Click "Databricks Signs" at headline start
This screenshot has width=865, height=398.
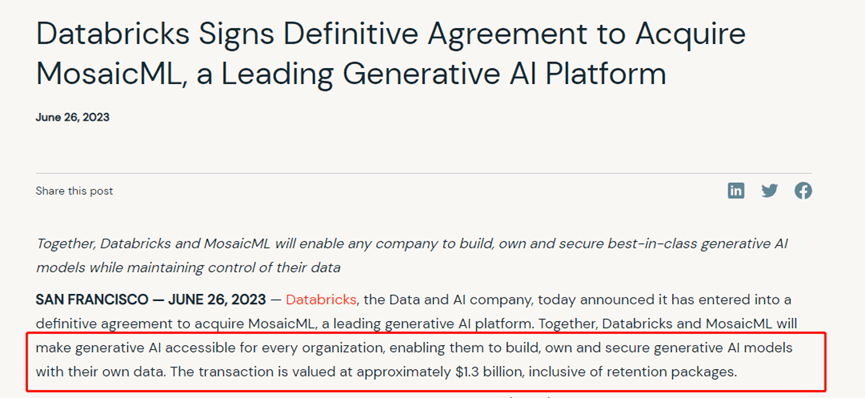155,34
